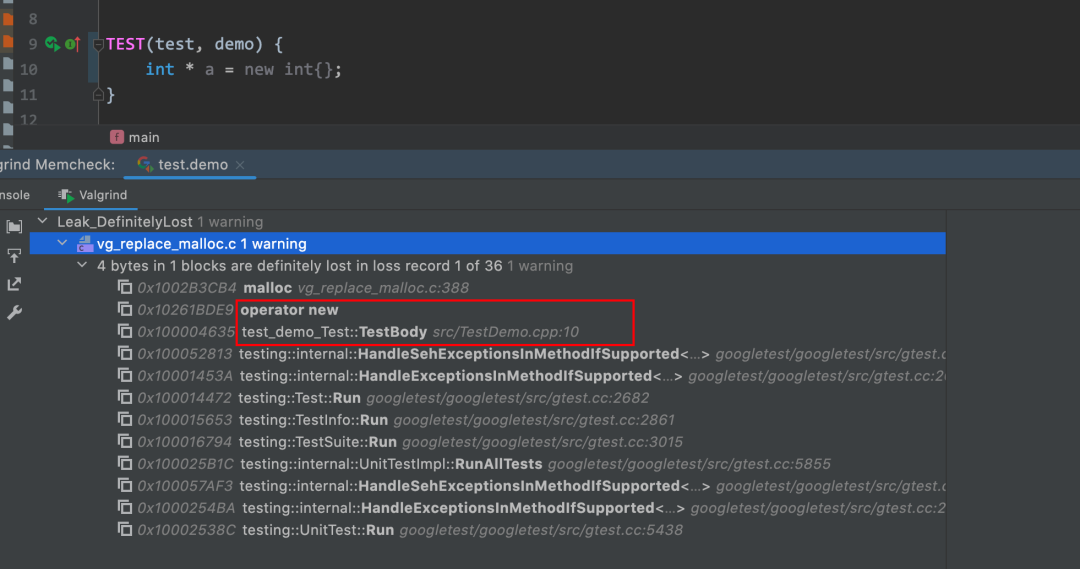Image resolution: width=1080 pixels, height=569 pixels.
Task: Fold the TEST function at line 9
Action: 98,44
